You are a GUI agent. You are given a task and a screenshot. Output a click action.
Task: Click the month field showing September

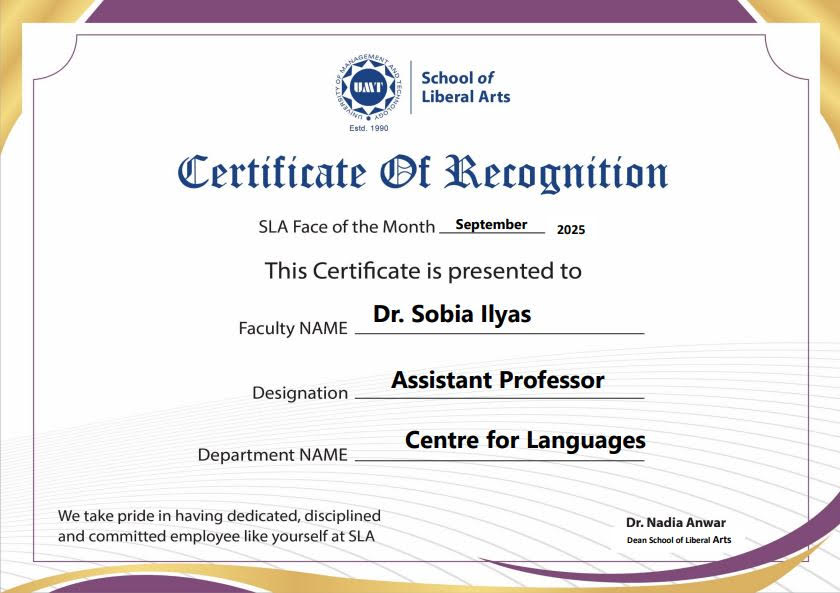(x=491, y=225)
